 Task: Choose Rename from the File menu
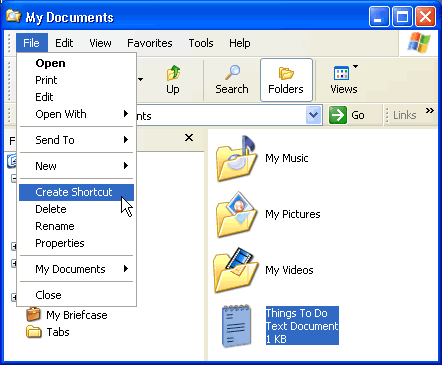click(x=76, y=226)
